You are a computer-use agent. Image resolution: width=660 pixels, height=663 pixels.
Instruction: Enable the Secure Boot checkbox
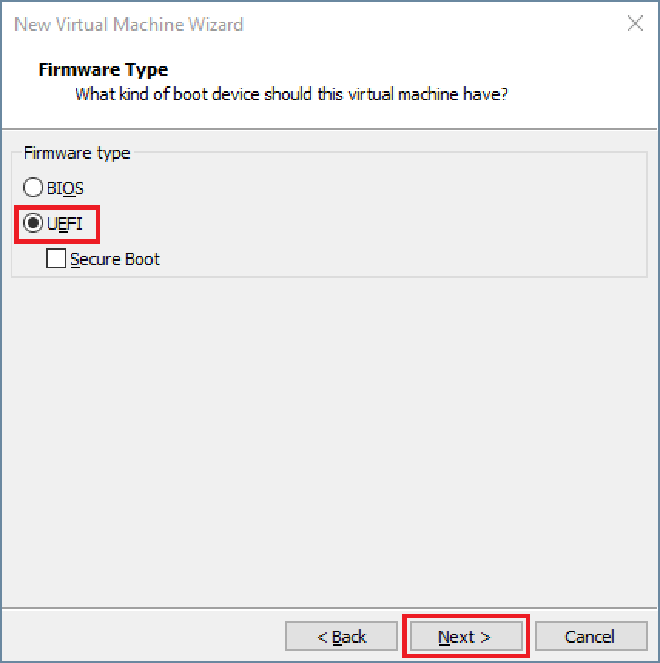coord(56,259)
